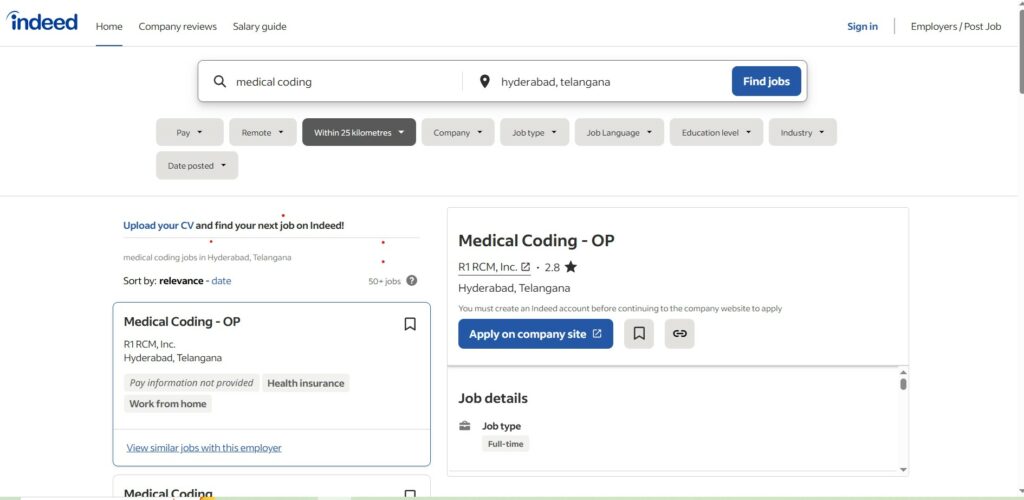The width and height of the screenshot is (1024, 500).
Task: Open the Remote filter dropdown
Action: (x=262, y=132)
